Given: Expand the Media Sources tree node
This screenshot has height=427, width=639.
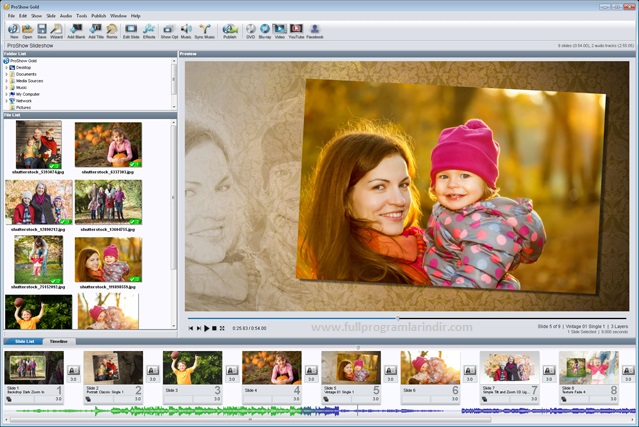Looking at the screenshot, I should pos(6,81).
